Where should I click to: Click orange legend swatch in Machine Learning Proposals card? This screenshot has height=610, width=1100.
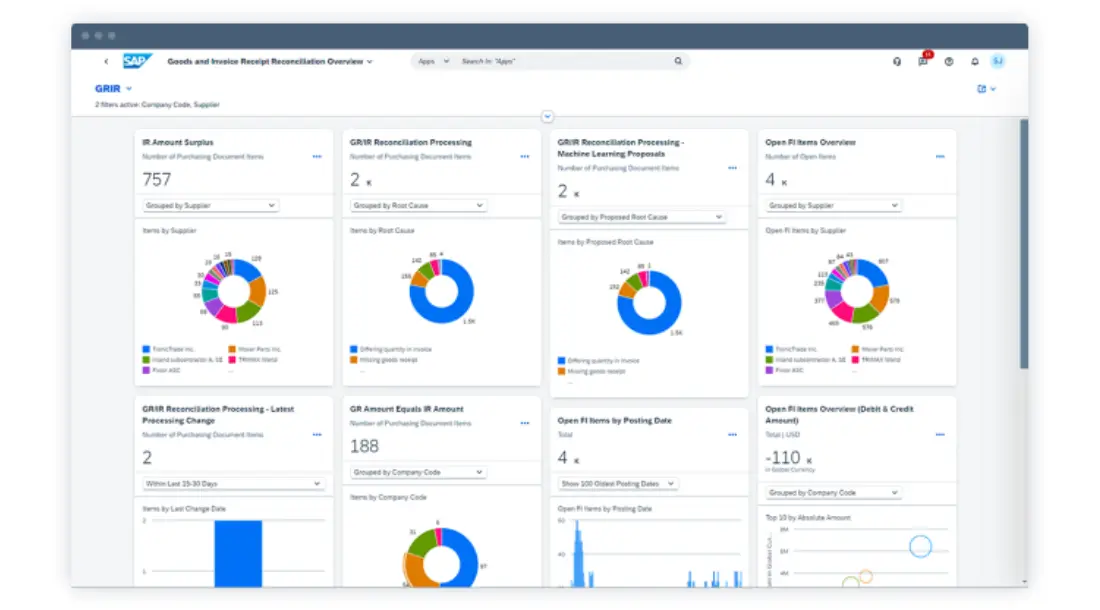[561, 372]
